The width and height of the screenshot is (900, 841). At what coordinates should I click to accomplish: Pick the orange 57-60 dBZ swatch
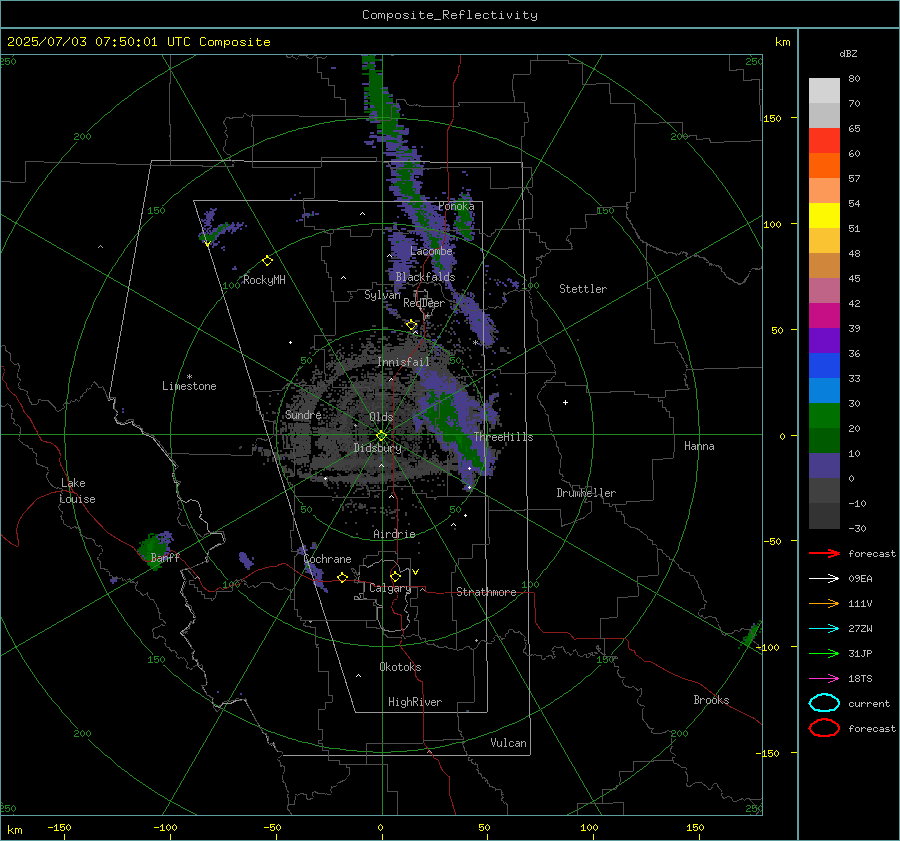tap(824, 166)
